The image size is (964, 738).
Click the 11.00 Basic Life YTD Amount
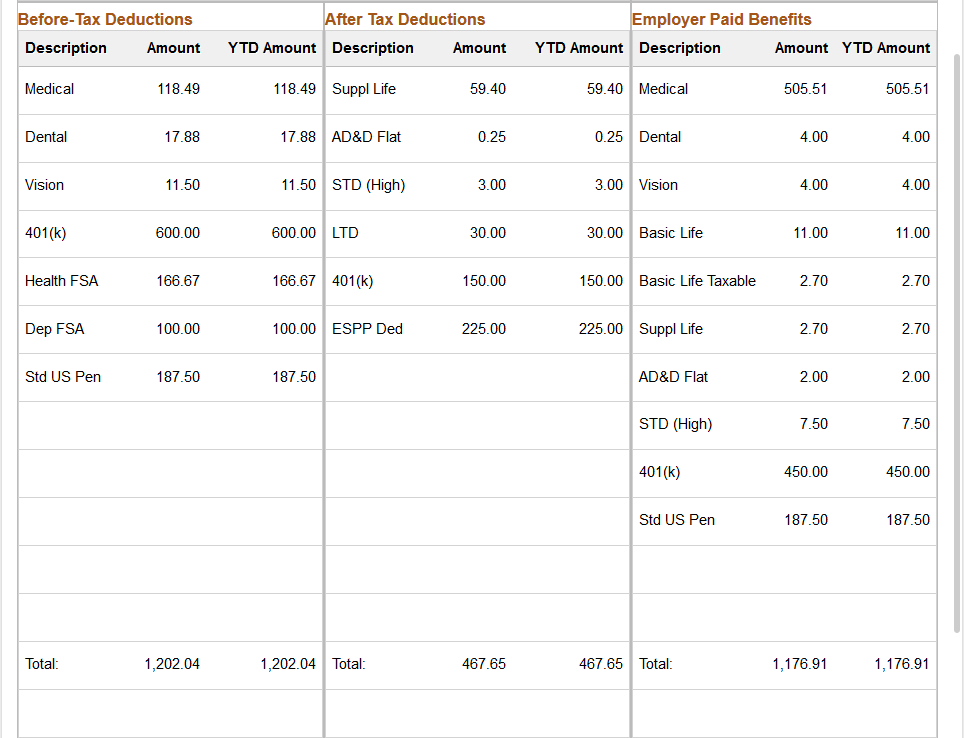tap(912, 233)
